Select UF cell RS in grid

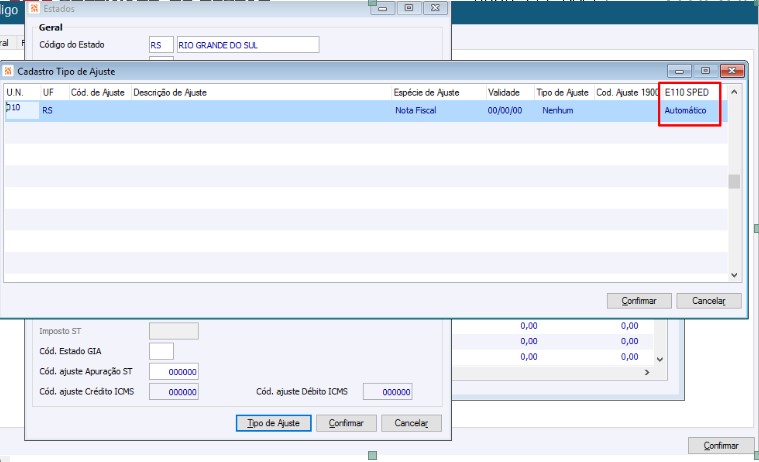tap(47, 110)
